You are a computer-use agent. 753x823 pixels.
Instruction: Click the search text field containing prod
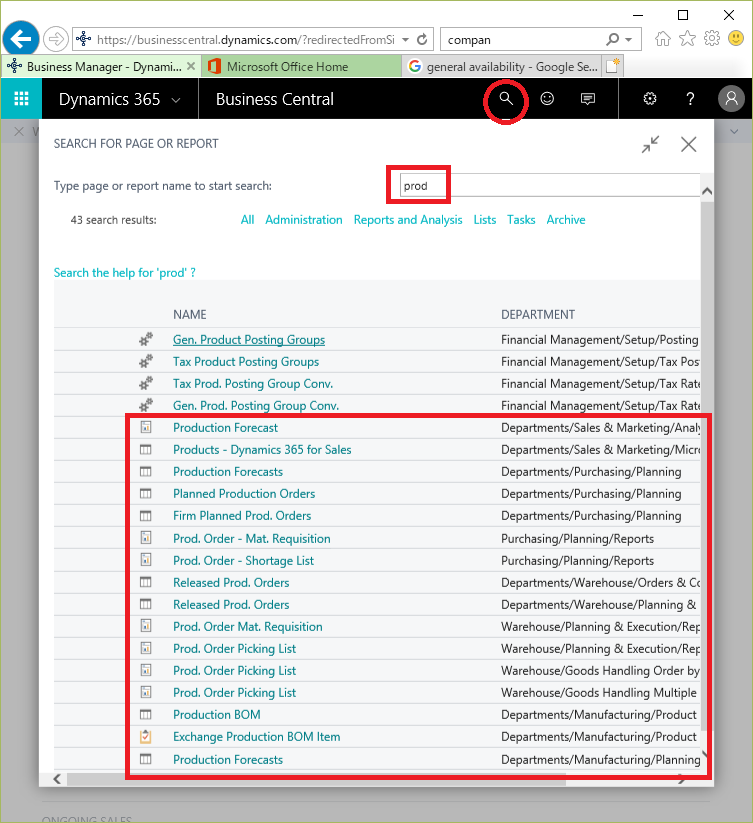(549, 185)
